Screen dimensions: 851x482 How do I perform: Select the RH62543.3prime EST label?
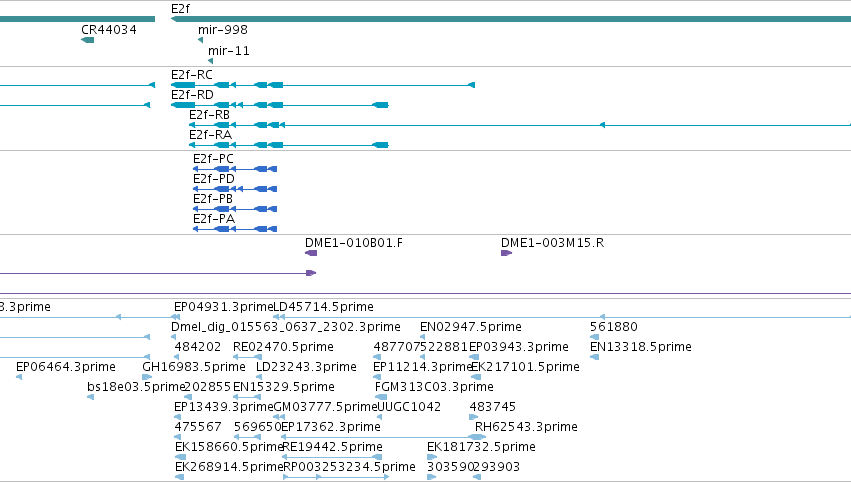click(526, 428)
